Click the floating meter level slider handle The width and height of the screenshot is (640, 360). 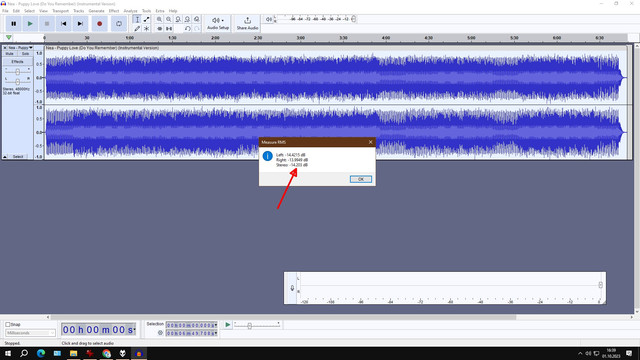tap(600, 285)
